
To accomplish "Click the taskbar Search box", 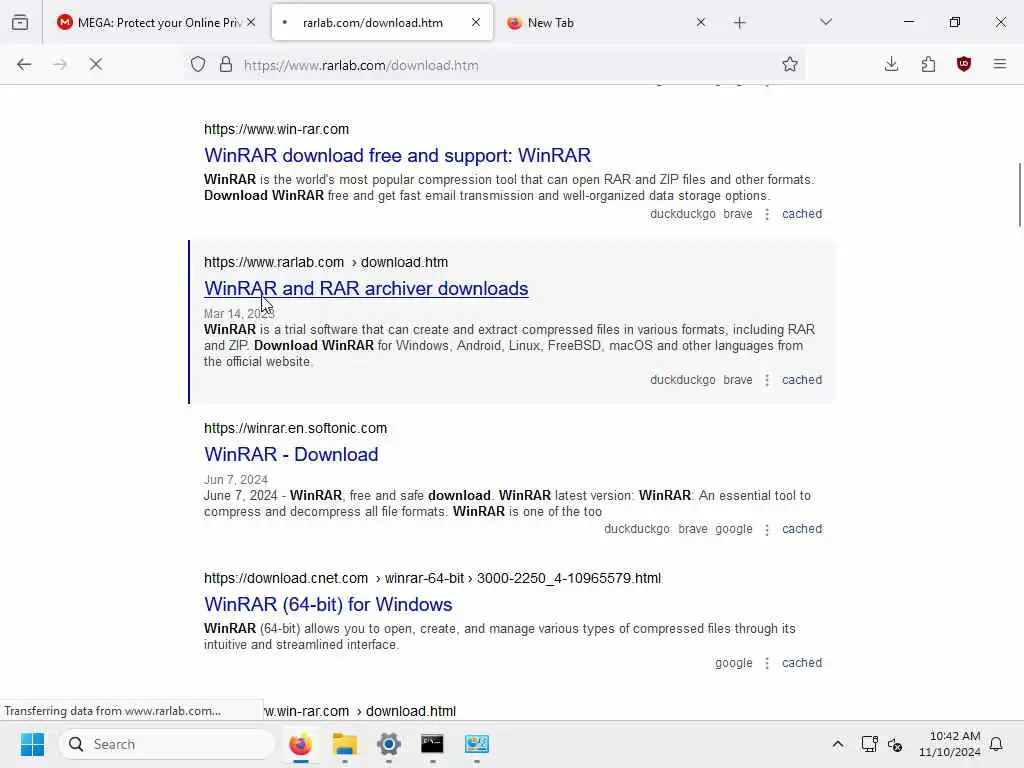I will click(x=167, y=744).
